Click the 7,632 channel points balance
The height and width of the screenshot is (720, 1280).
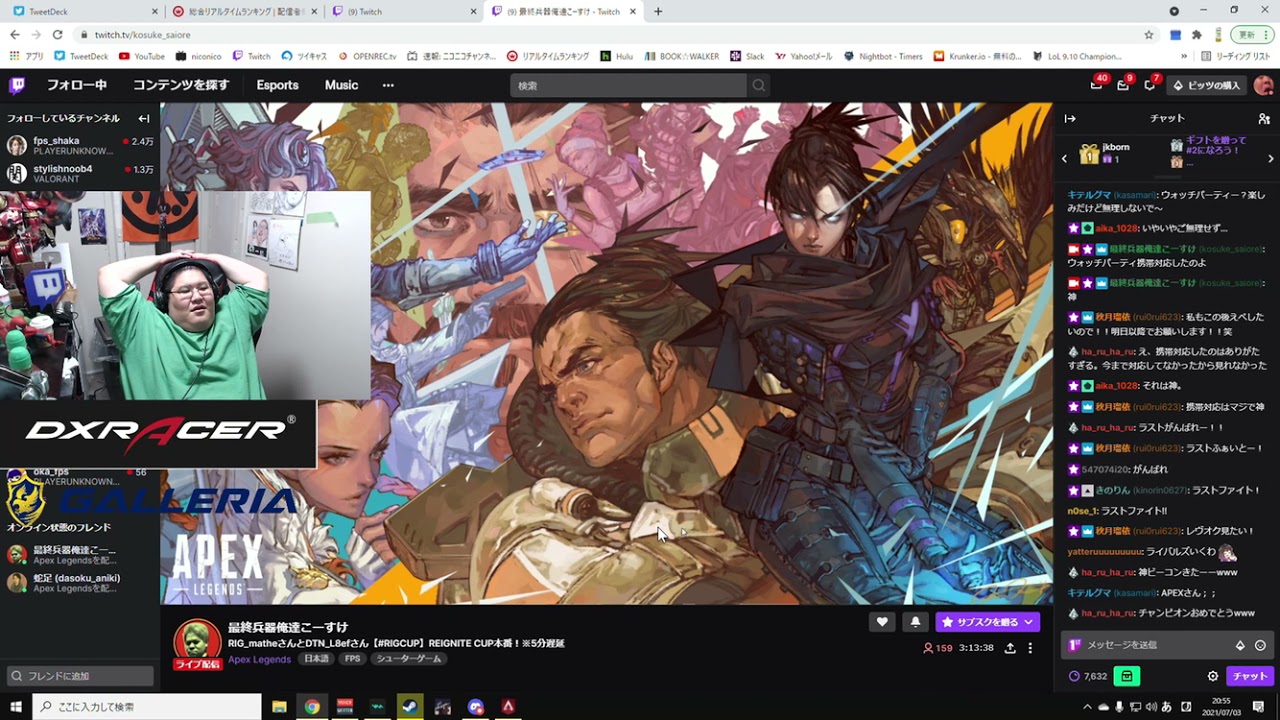[x=1088, y=676]
